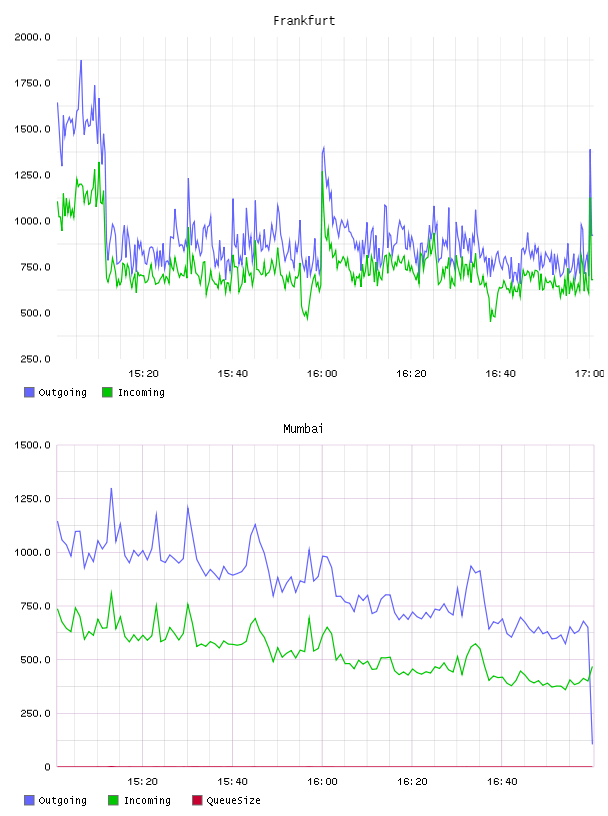
Task: Click Outgoing blue swatch in Frankfurt legend
Action: [29, 392]
